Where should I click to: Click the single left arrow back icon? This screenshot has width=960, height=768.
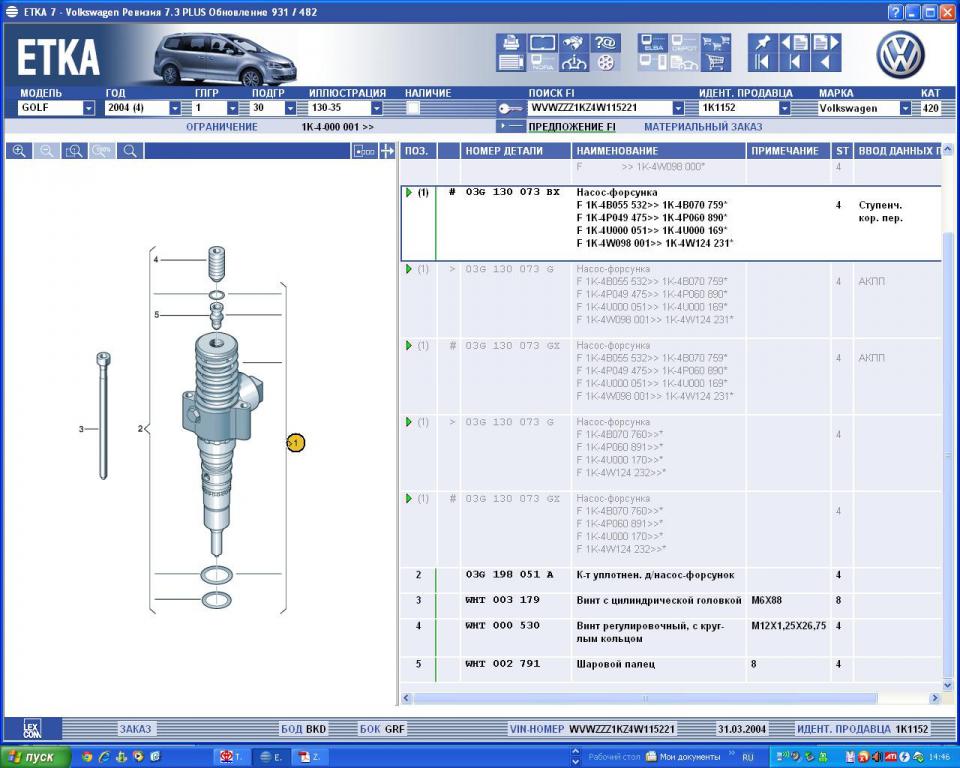click(825, 62)
